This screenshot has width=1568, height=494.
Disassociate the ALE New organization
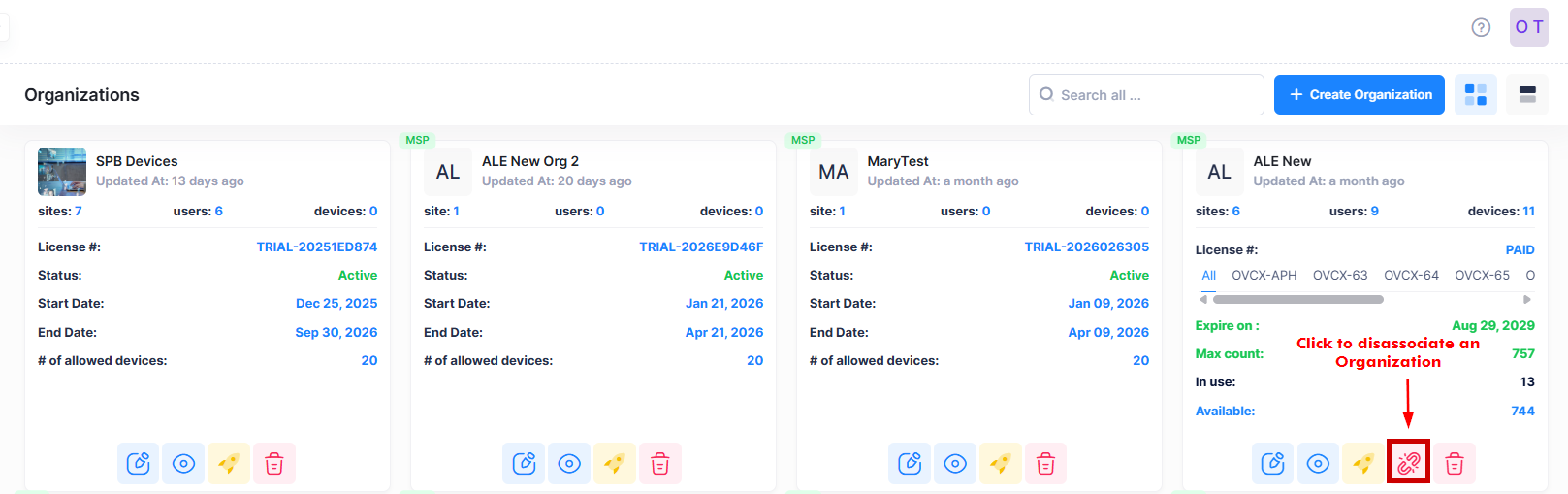click(1408, 462)
